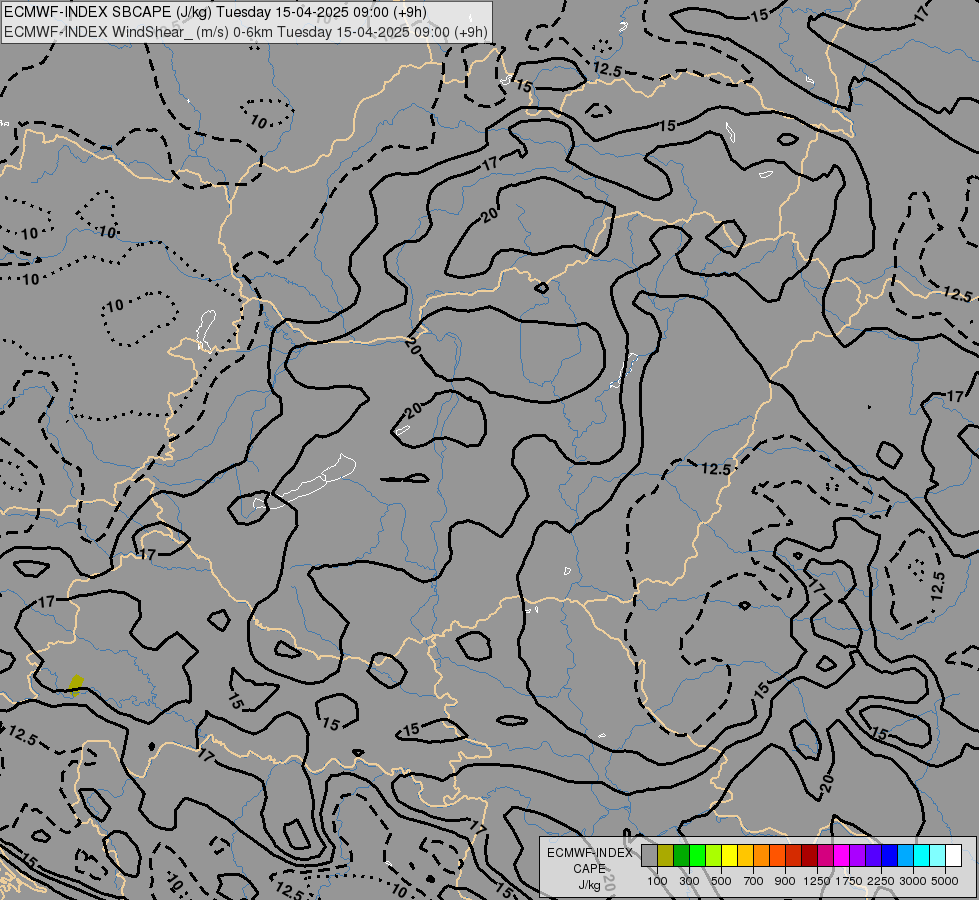Click the "ECMWF-INDEX" label in the legend box
This screenshot has height=900, width=979.
pos(589,853)
